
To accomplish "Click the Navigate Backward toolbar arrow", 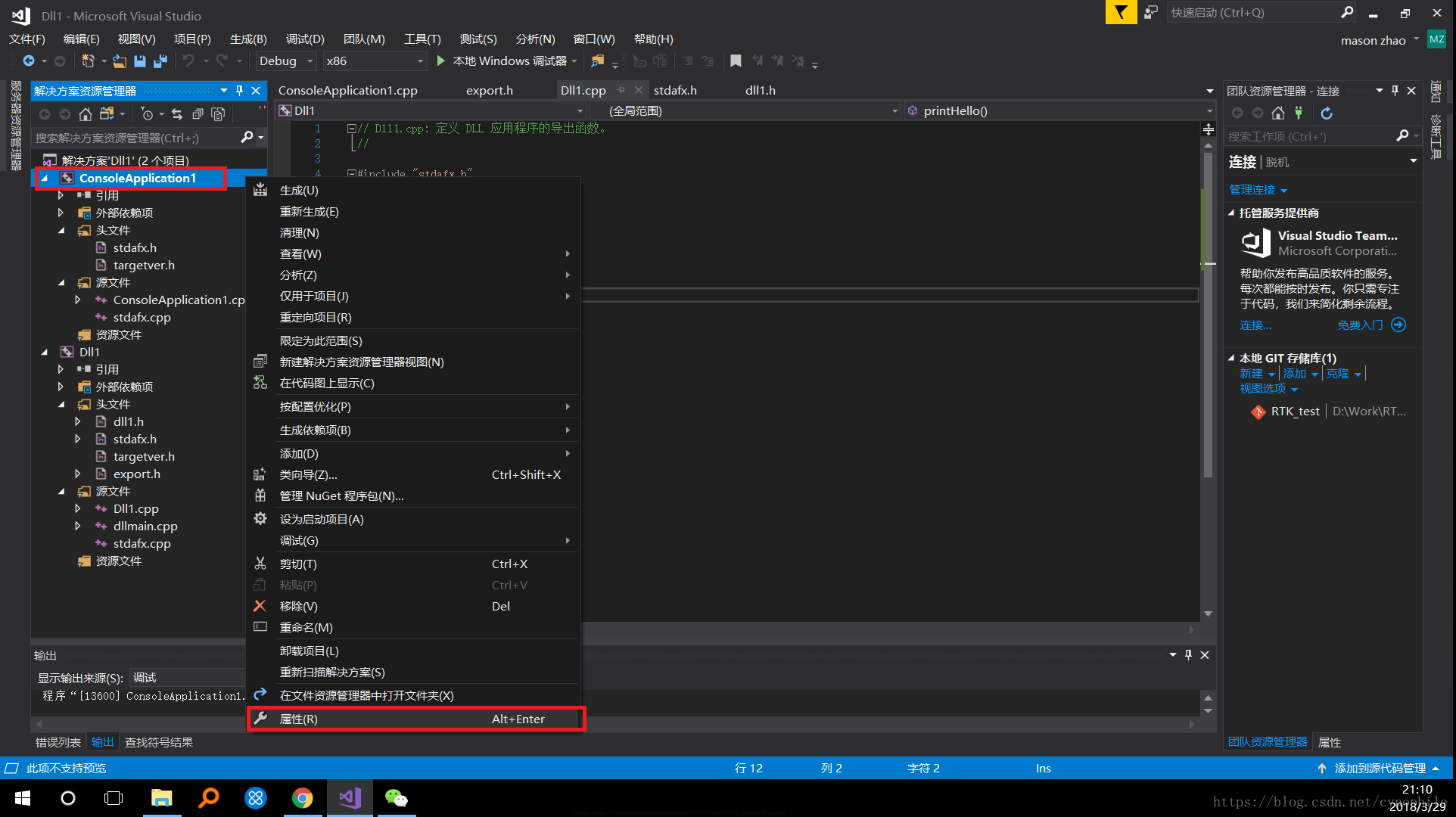I will [x=29, y=61].
